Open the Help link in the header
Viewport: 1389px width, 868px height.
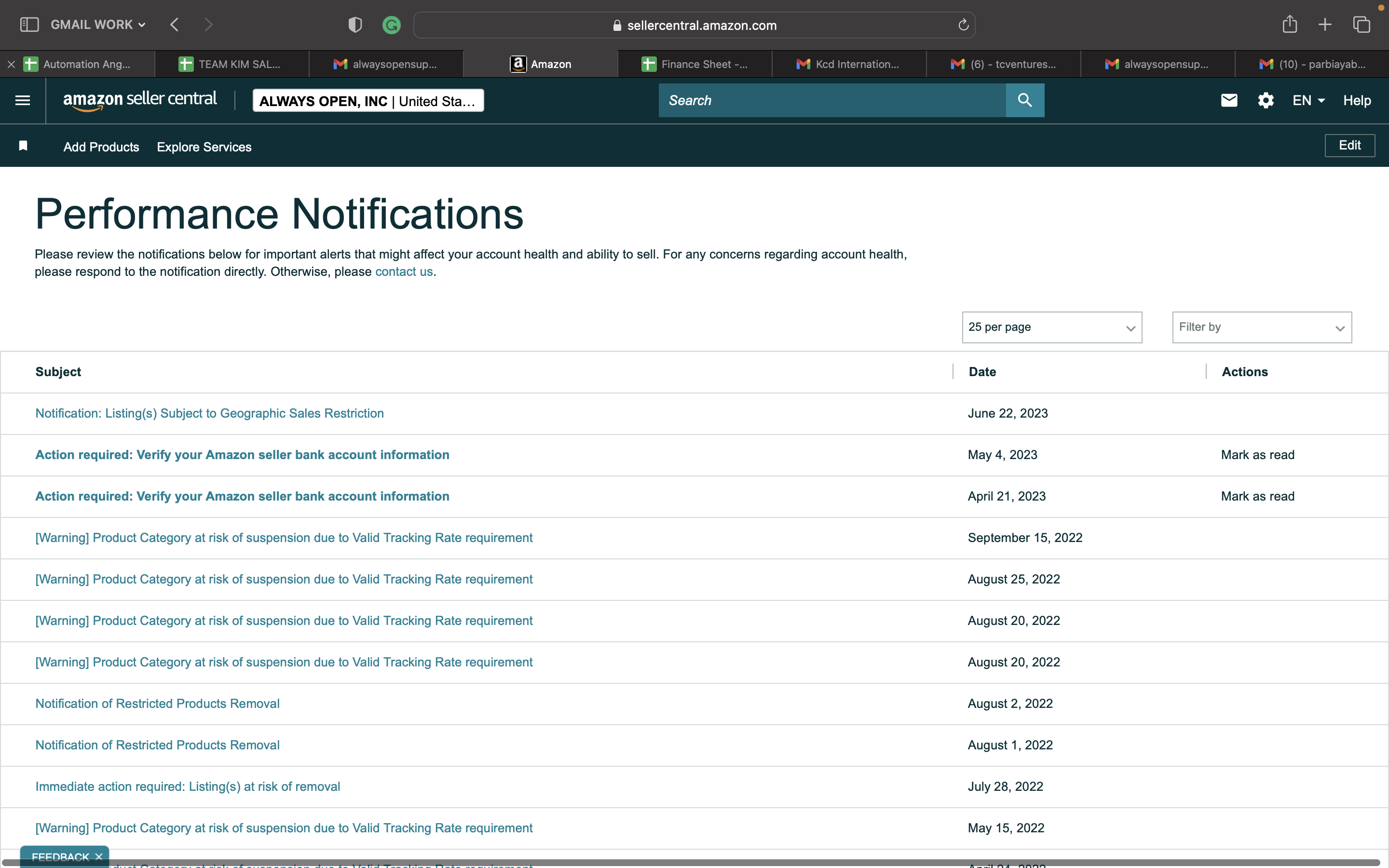[1357, 100]
